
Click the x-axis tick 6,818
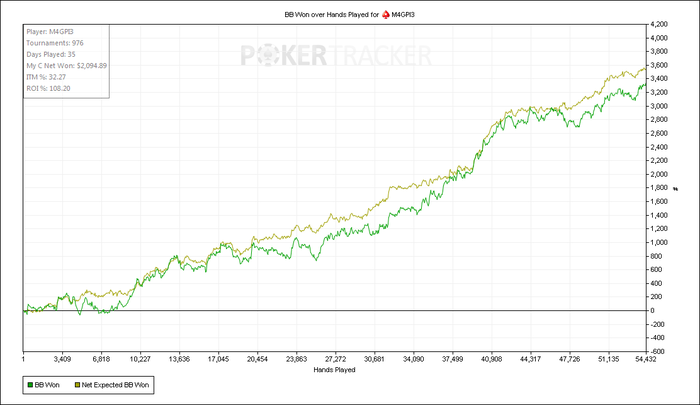[x=101, y=359]
